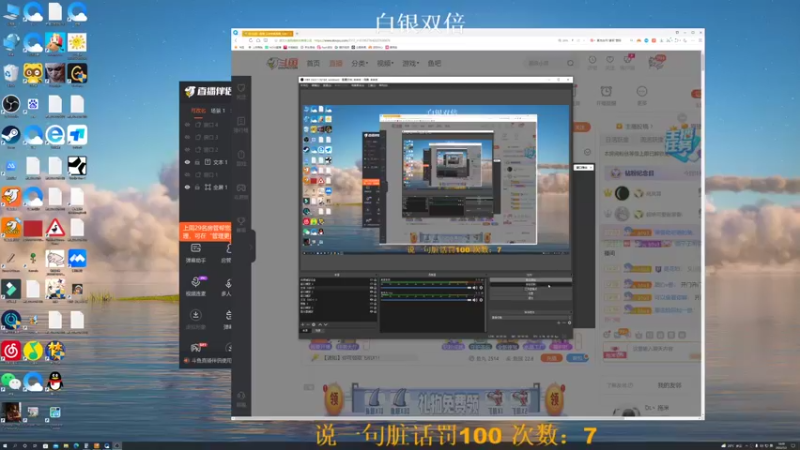Image resolution: width=800 pixels, height=450 pixels.
Task: Open 分类 dropdown in Douyu navigation
Action: click(359, 63)
